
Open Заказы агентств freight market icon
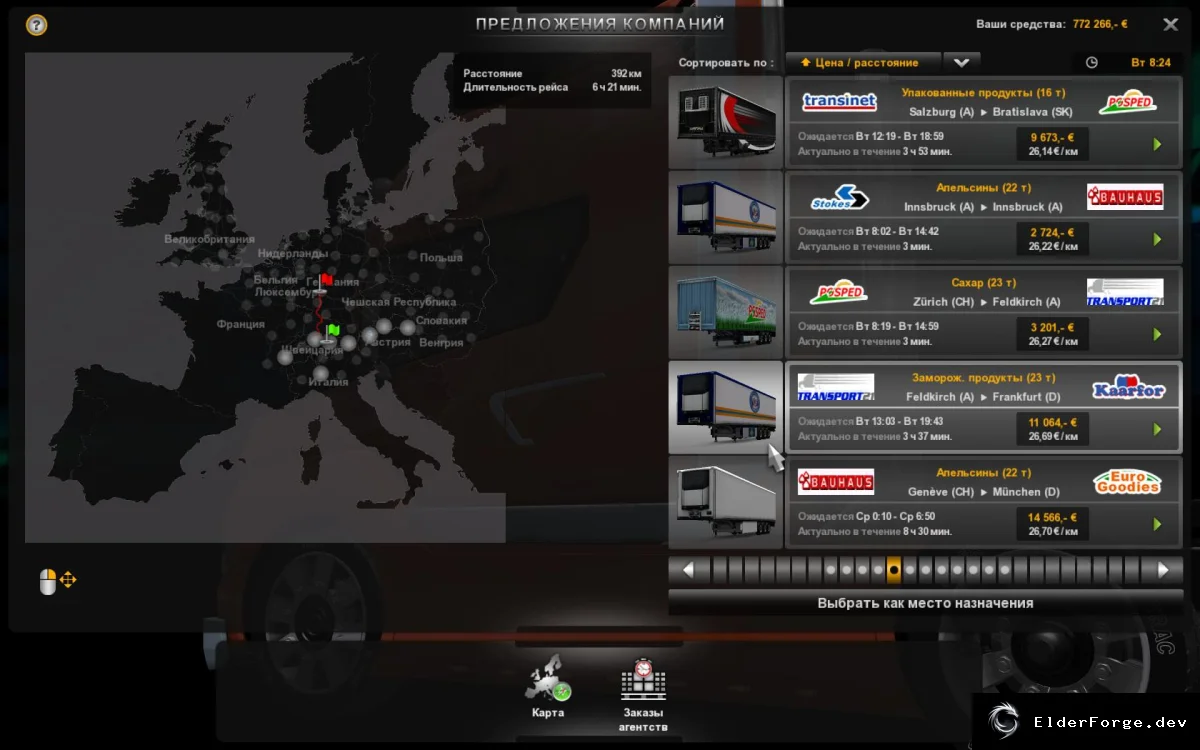pyautogui.click(x=643, y=694)
